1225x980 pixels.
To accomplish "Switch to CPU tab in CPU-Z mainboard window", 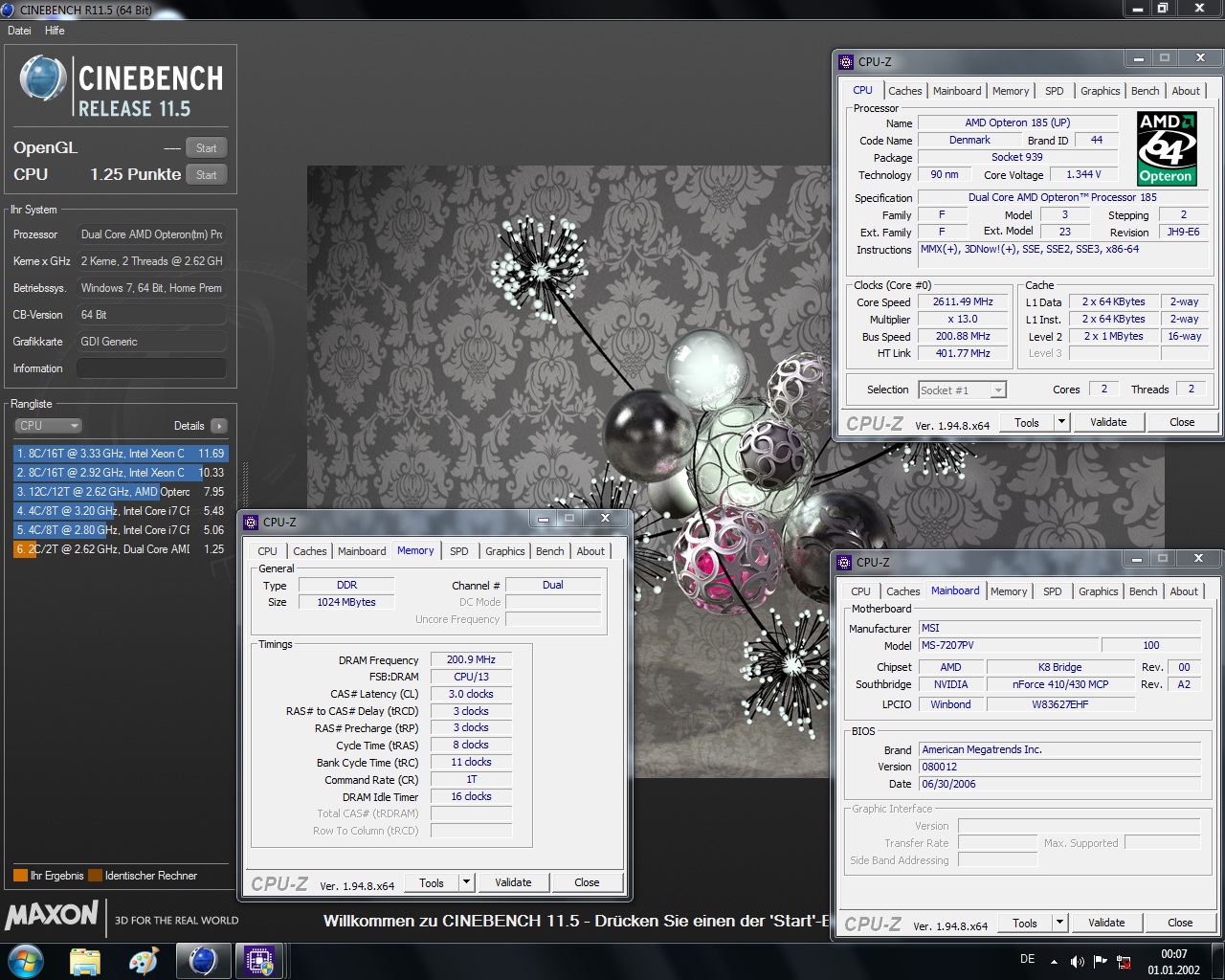I will click(x=860, y=591).
